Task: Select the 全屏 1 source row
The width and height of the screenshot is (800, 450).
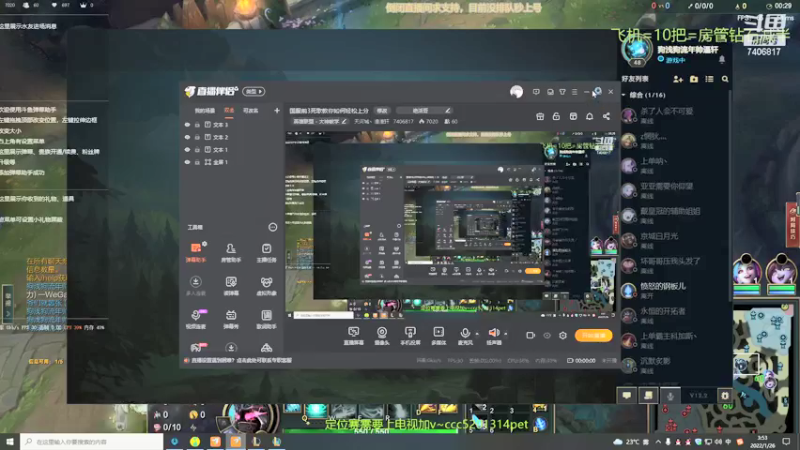Action: (232, 162)
